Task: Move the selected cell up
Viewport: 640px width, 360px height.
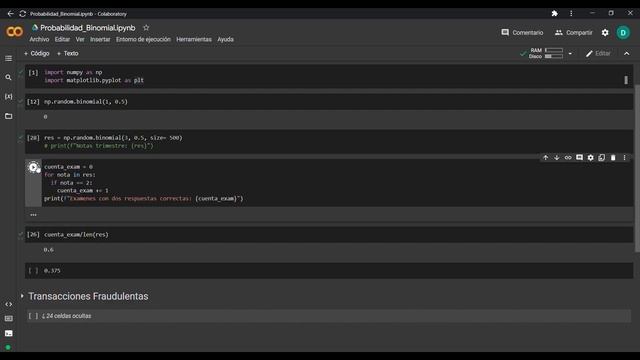Action: click(545, 158)
